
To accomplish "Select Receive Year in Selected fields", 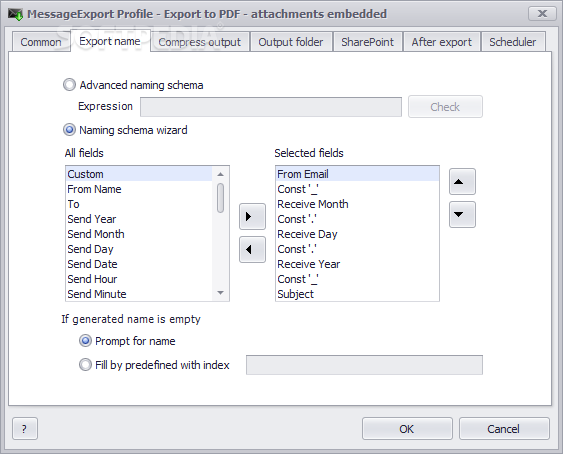I will click(357, 264).
